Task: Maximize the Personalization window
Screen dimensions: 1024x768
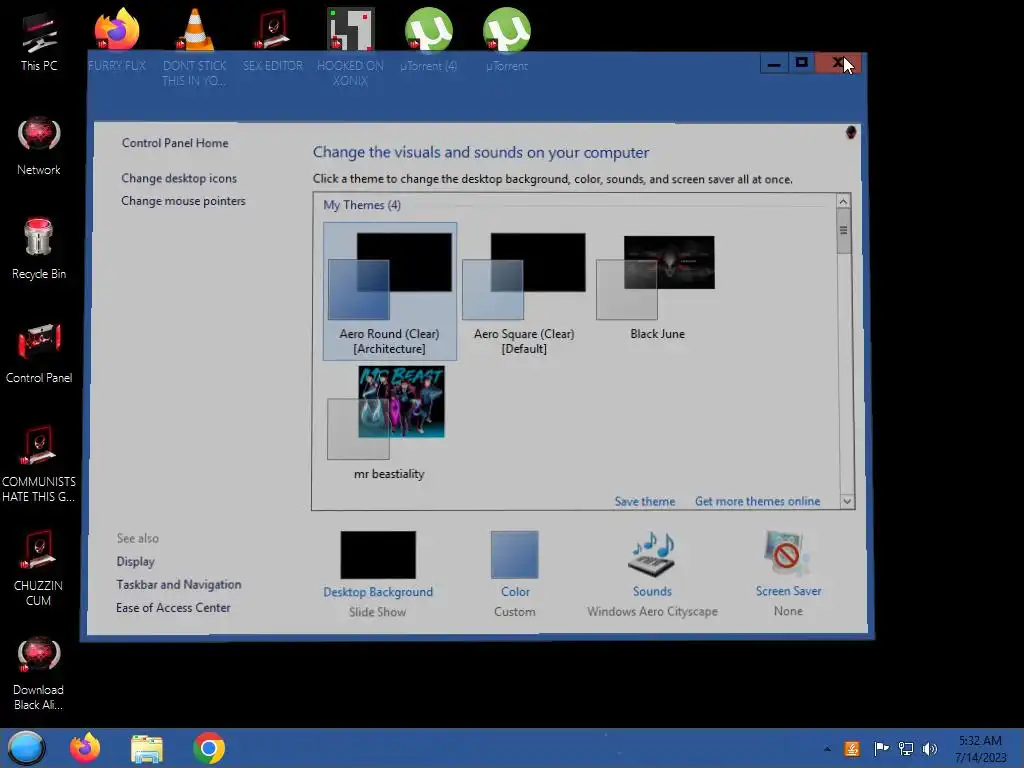Action: [x=801, y=63]
